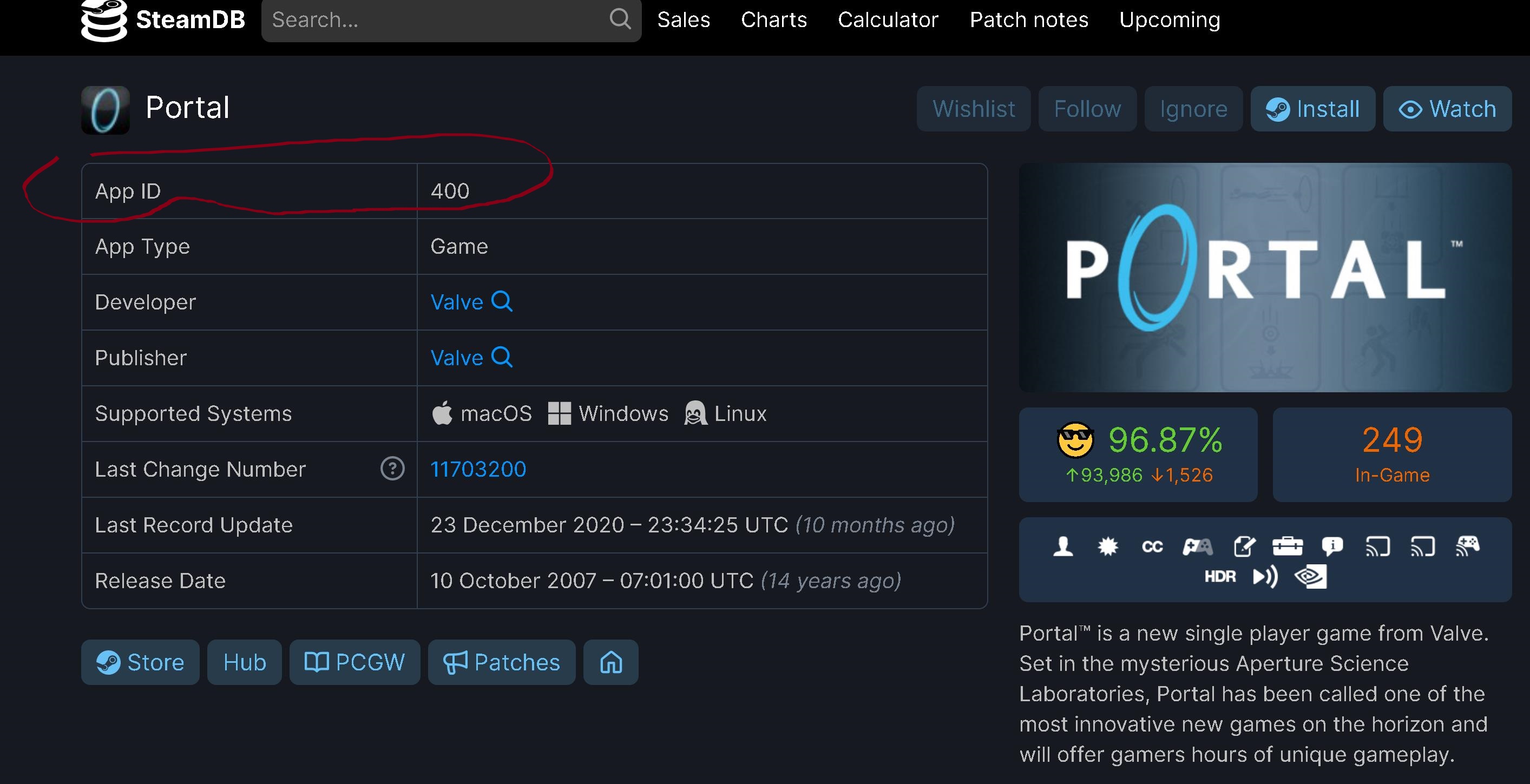Viewport: 1530px width, 784px height.
Task: Open the Hub tab
Action: 245,661
